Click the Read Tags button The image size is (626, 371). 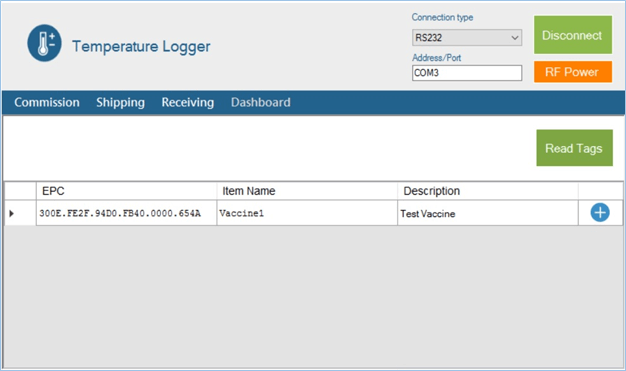click(x=574, y=148)
